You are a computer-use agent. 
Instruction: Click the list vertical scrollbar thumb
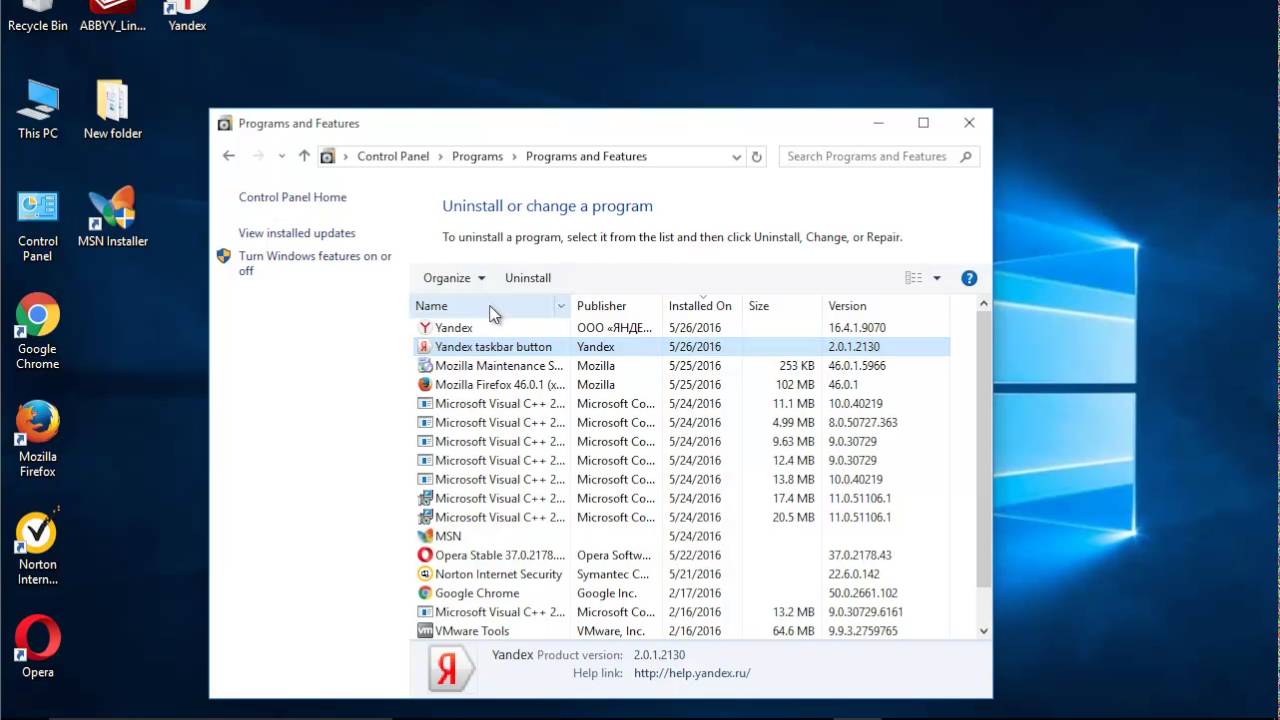pos(983,448)
